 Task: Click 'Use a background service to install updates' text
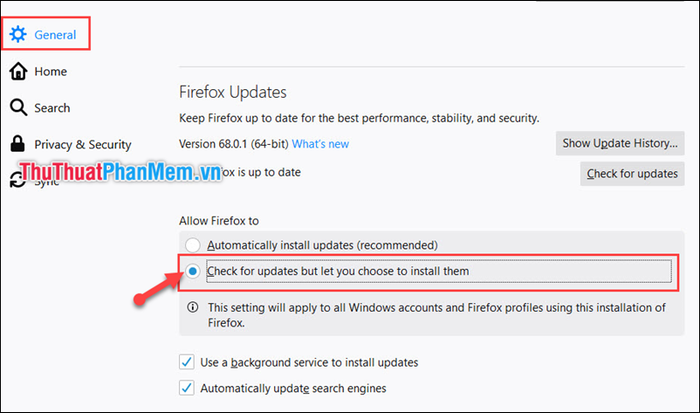coord(309,362)
